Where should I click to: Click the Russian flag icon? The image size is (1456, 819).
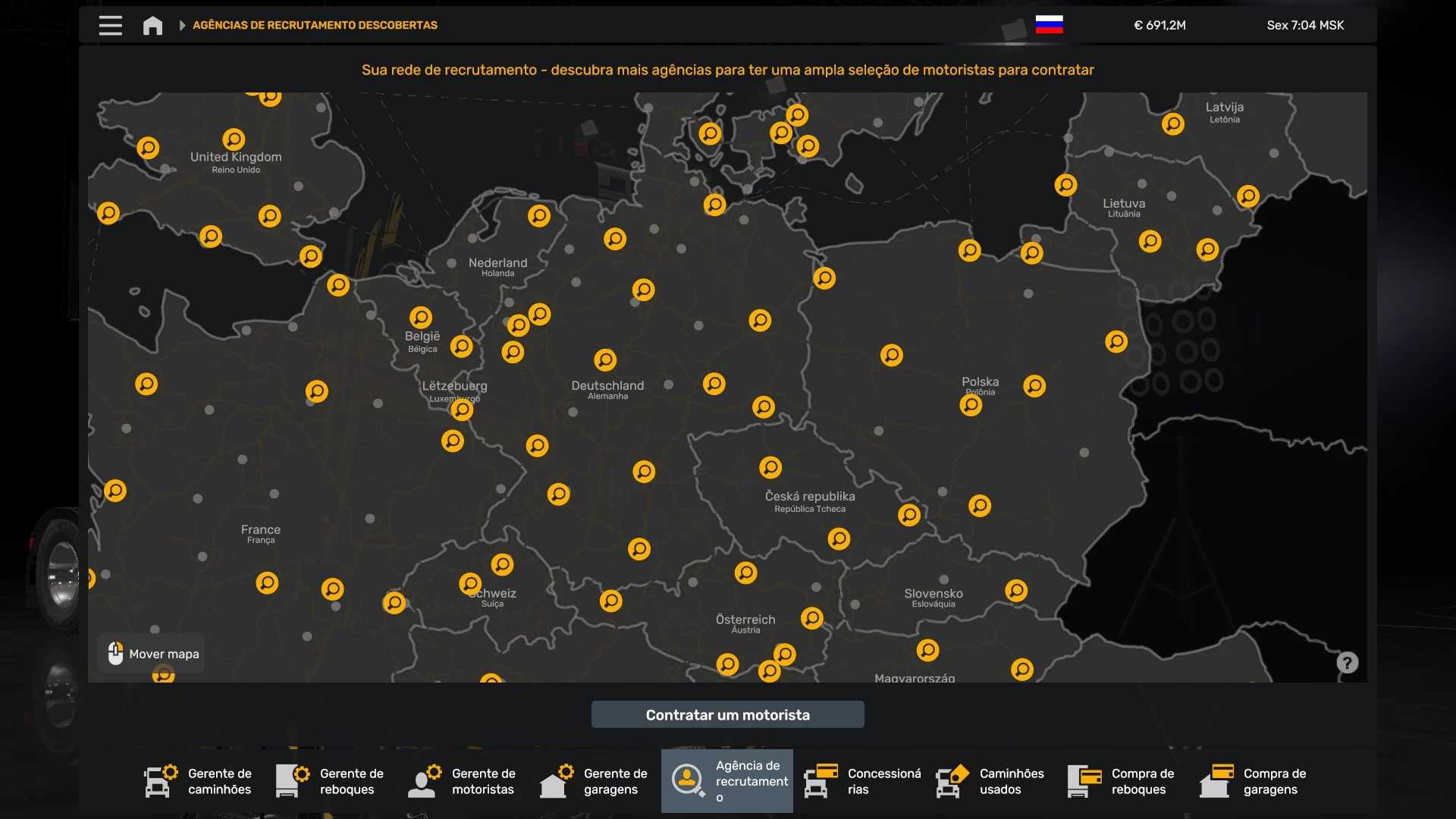[1049, 25]
